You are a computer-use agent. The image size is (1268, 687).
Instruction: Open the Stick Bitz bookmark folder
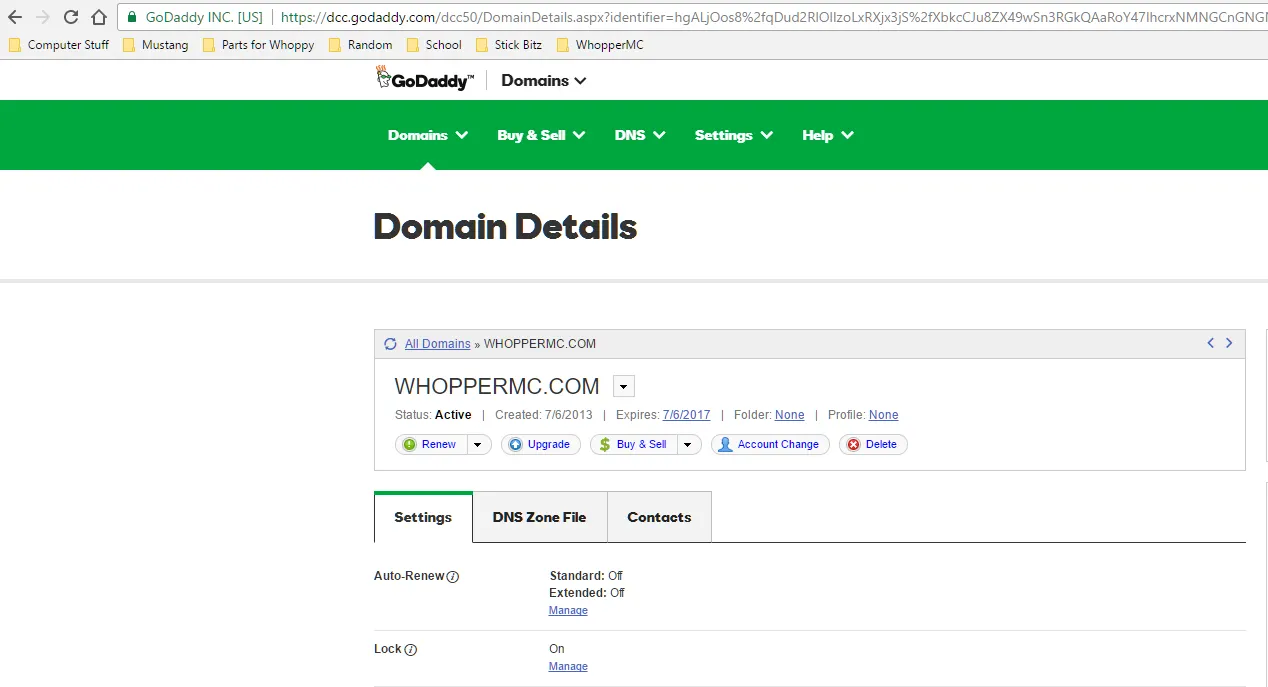pyautogui.click(x=509, y=45)
